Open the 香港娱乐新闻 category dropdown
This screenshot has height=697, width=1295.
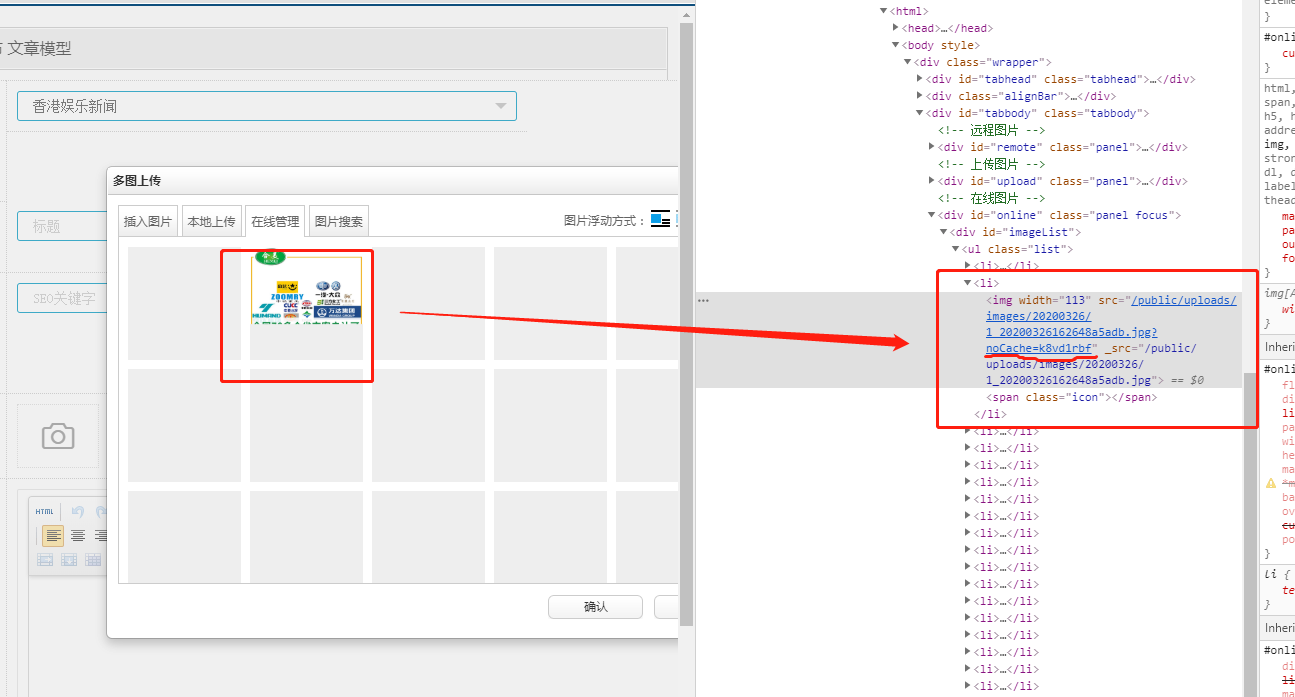266,106
